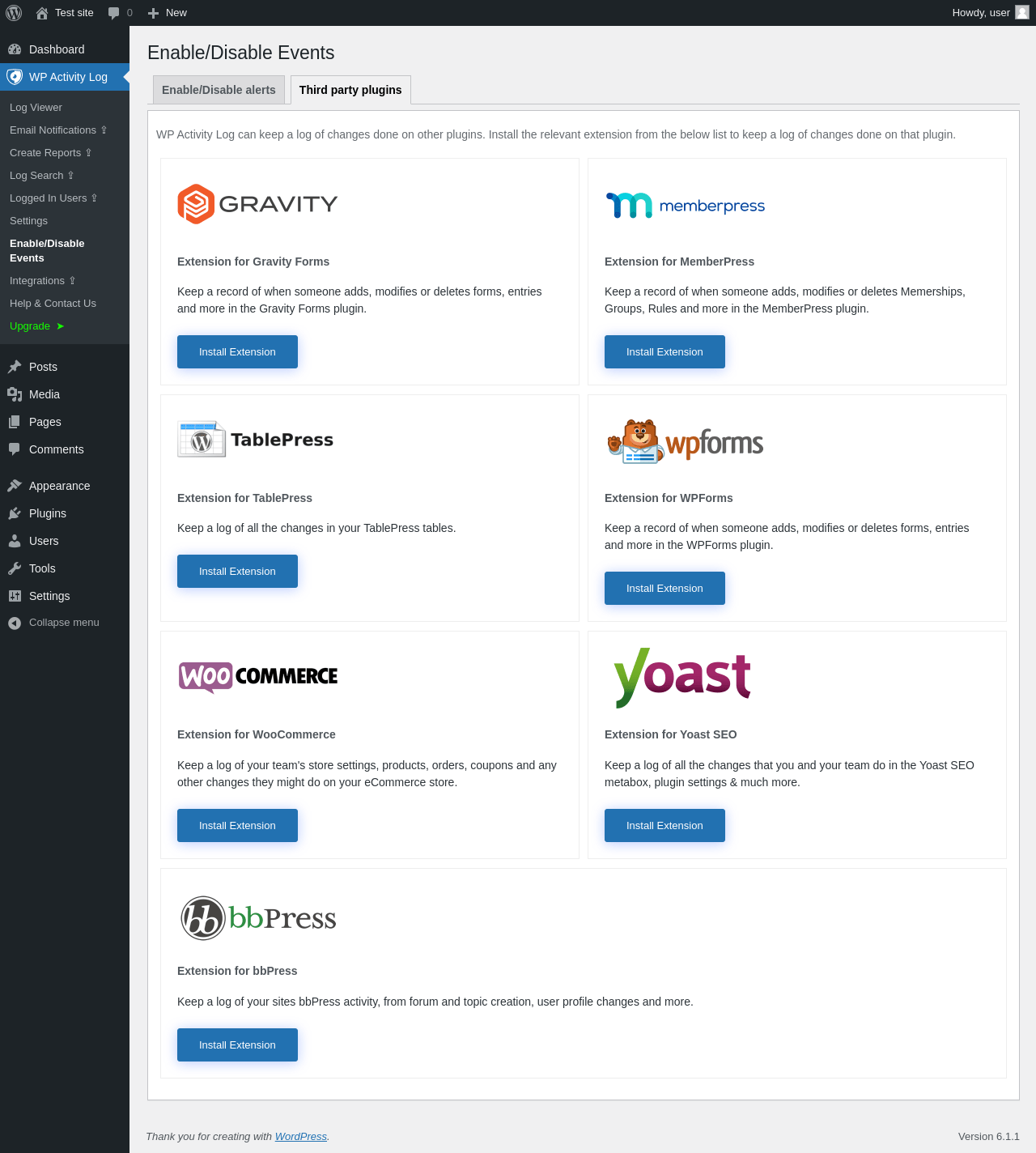Screen dimensions: 1036x1153
Task: Install the bbPress extension
Action: [237, 1045]
